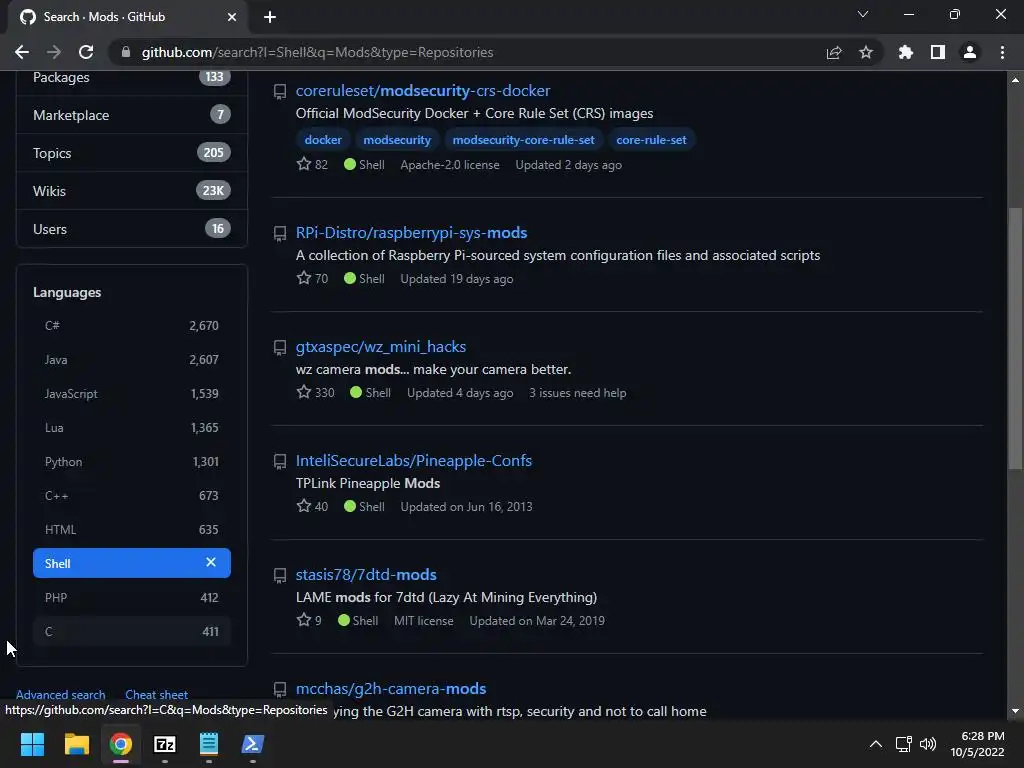Click the modsecurity-core-rule-set topic tag
1024x768 pixels.
click(524, 140)
